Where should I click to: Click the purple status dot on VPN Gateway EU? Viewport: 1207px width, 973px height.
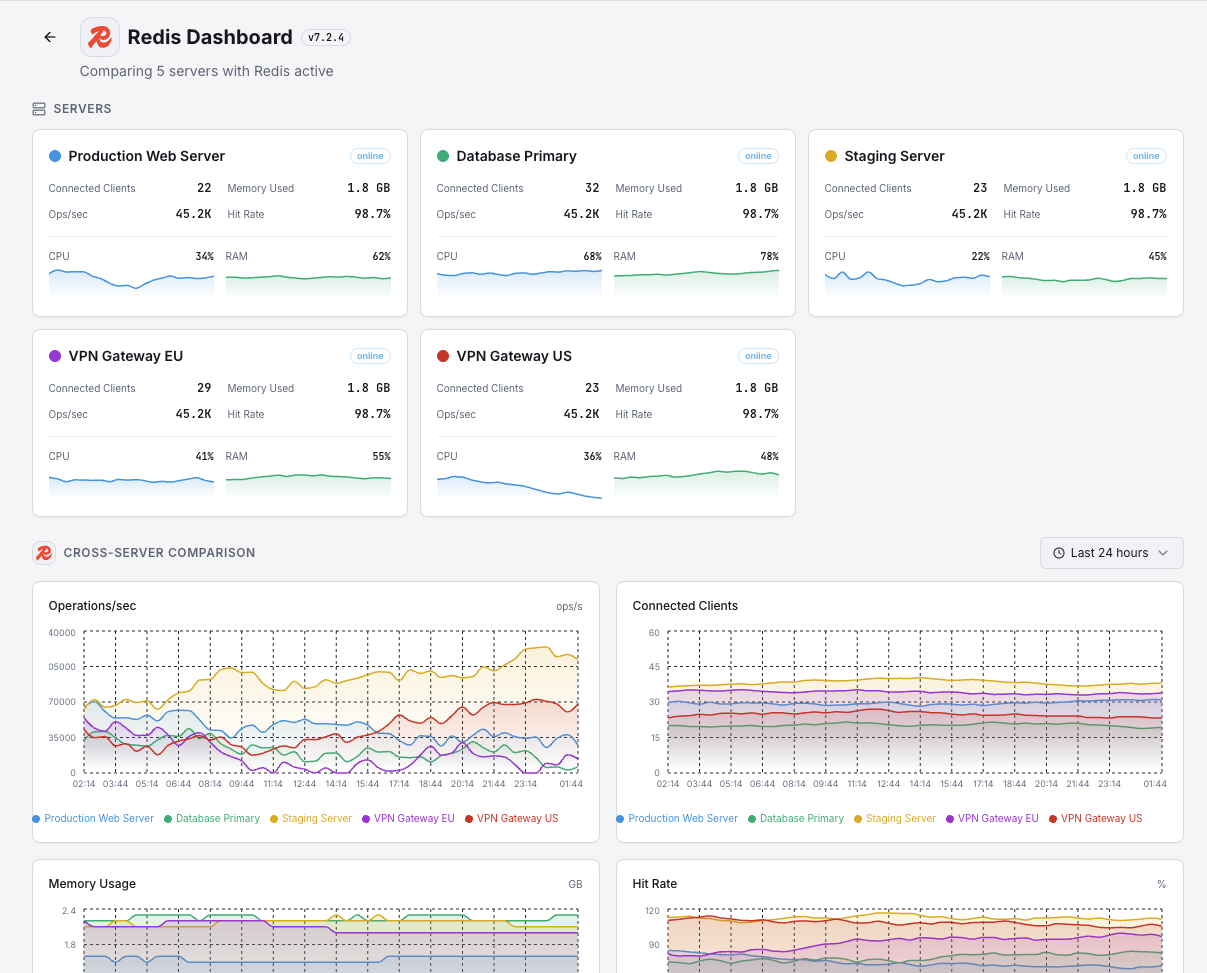pos(54,356)
